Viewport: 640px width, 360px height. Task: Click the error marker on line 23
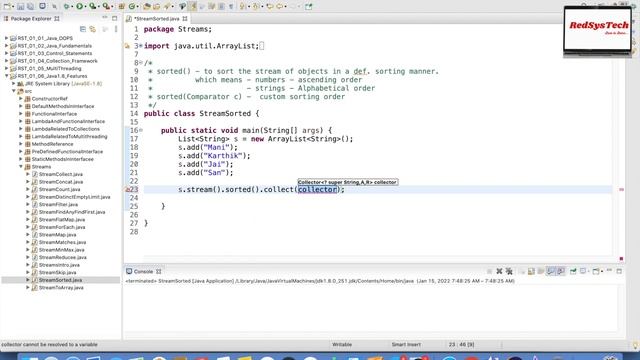point(127,189)
